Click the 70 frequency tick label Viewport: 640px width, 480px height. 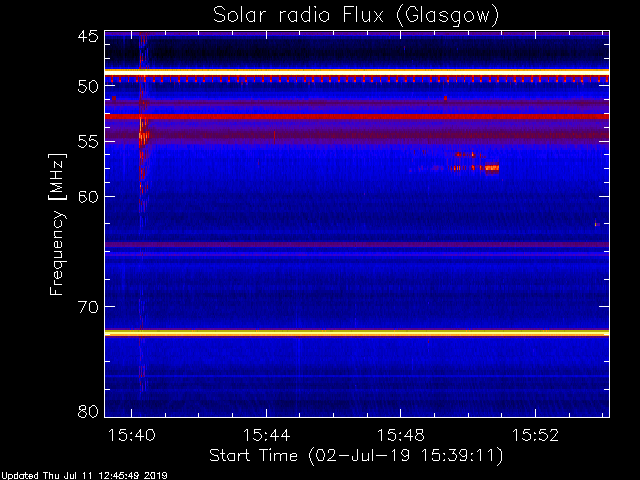coord(88,307)
